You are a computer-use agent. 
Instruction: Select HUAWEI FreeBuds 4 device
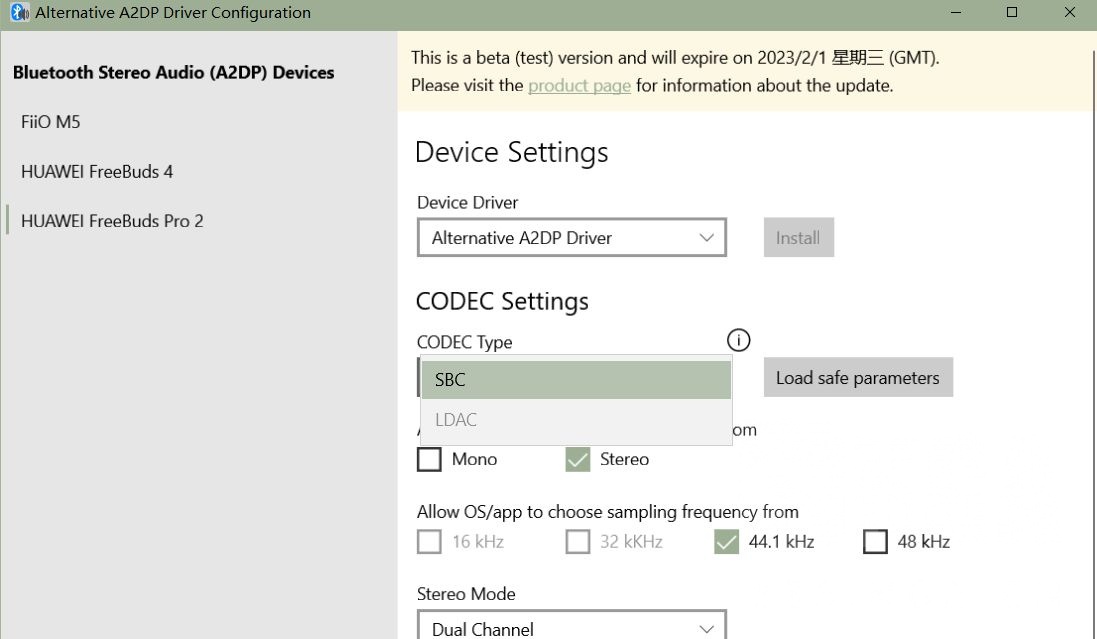click(97, 171)
